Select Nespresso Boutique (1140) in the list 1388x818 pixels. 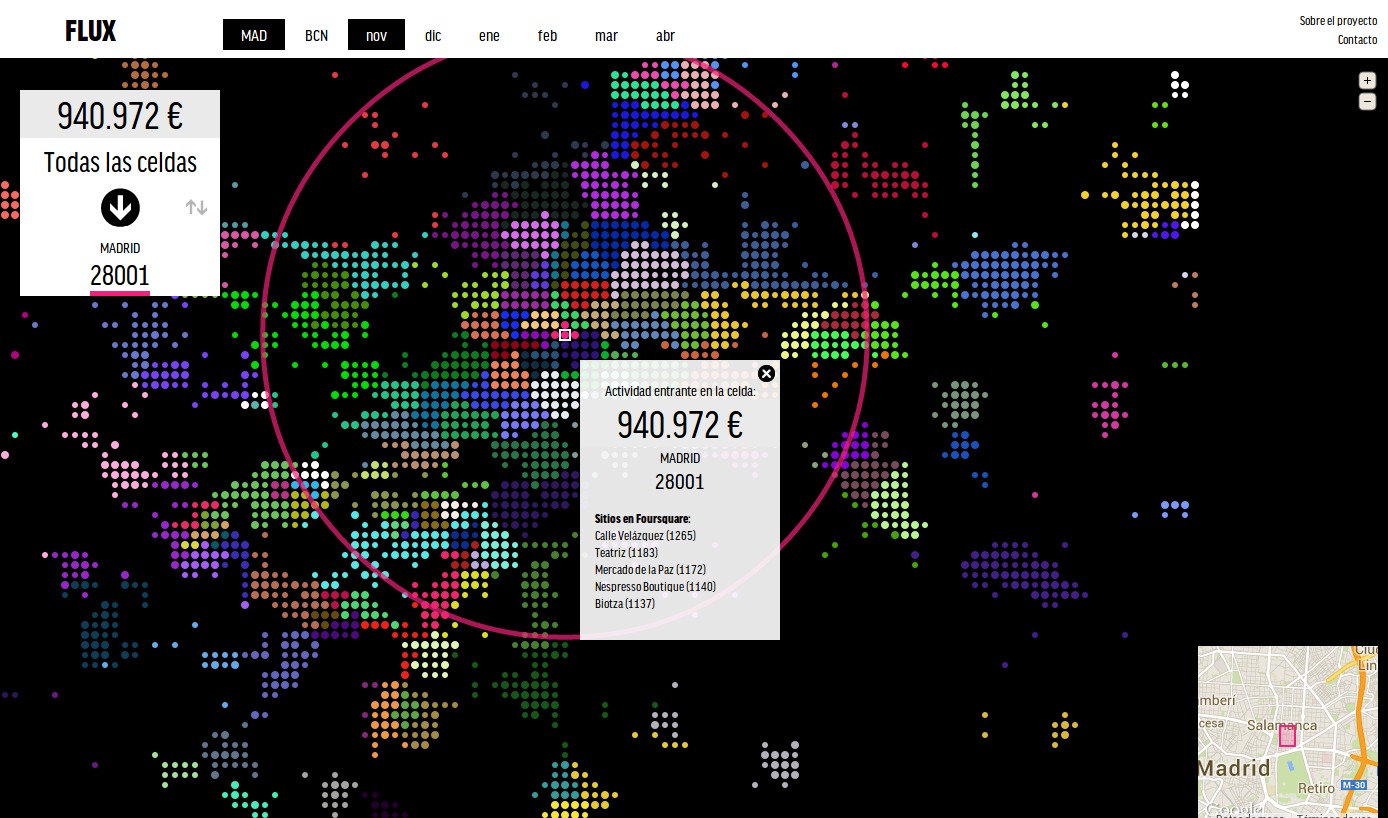coord(655,586)
